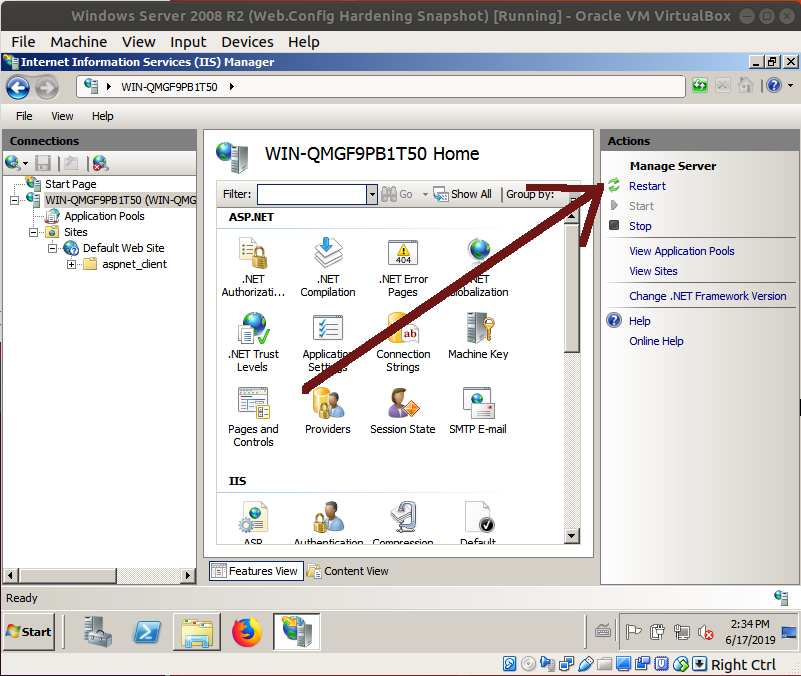Open the Online Help link

(x=656, y=341)
